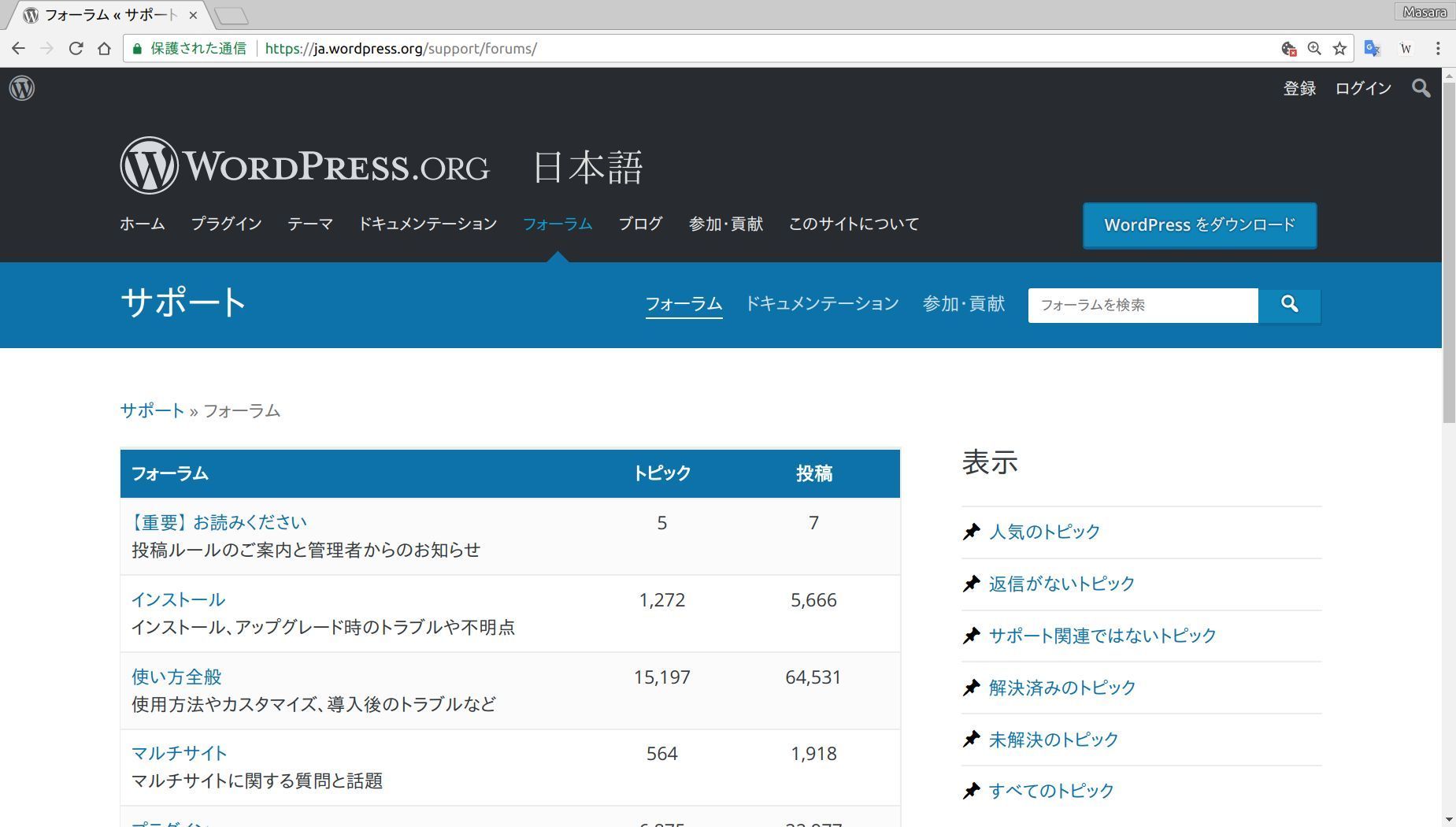Viewport: 1456px width, 827px height.
Task: Open the インストール forum
Action: (178, 600)
